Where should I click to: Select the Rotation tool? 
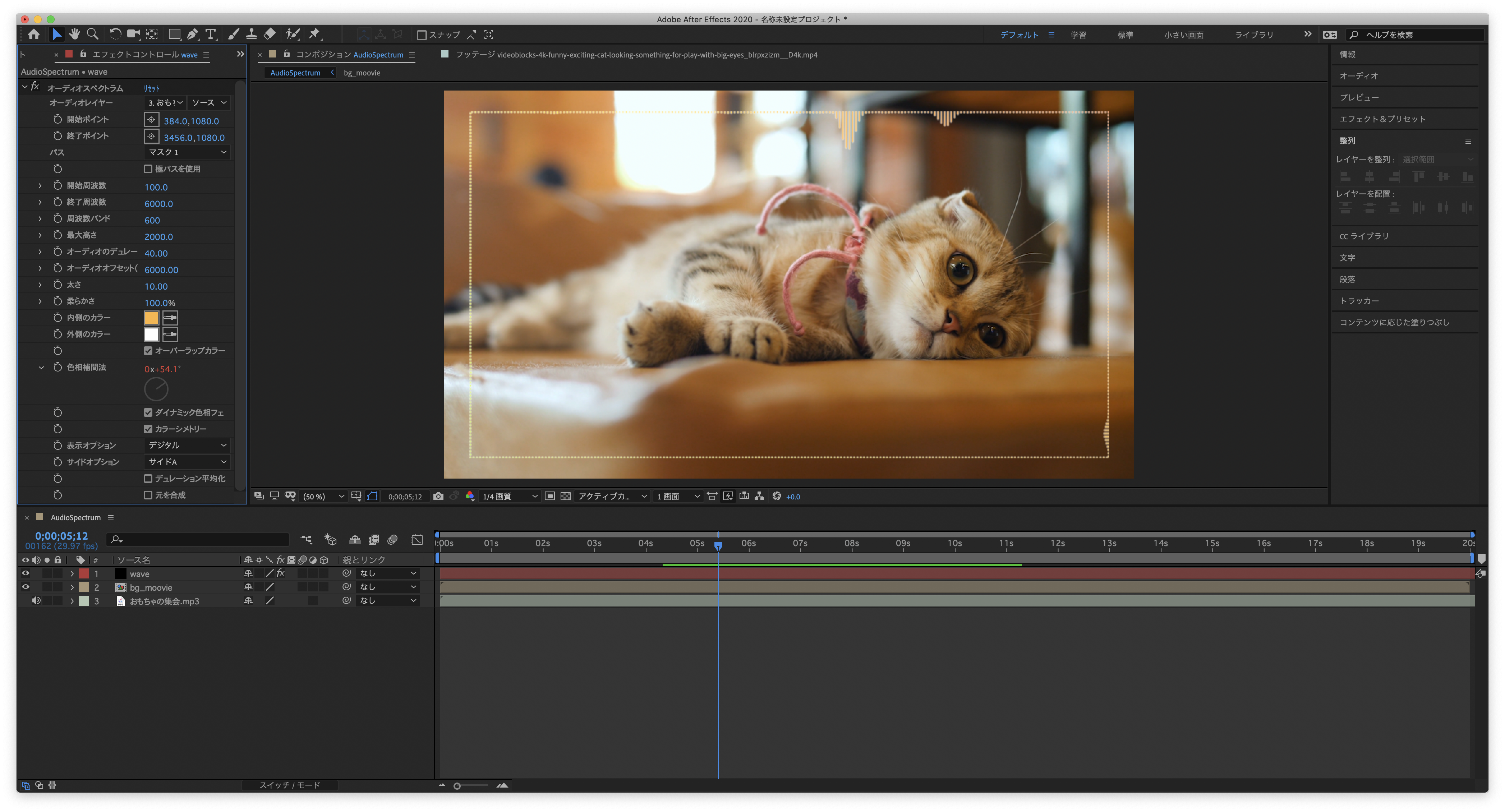click(x=116, y=34)
